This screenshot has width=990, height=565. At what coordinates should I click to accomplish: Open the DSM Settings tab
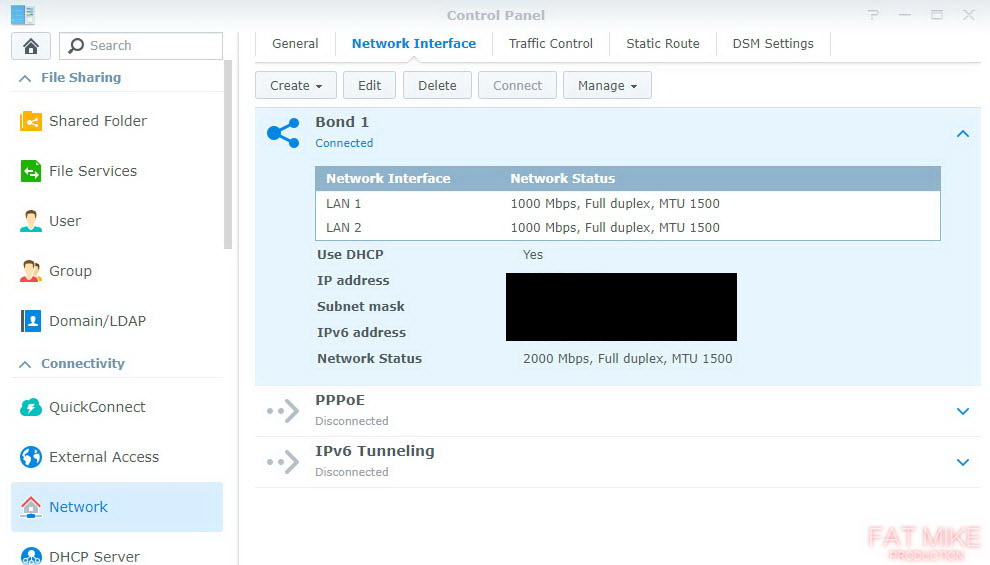click(773, 44)
